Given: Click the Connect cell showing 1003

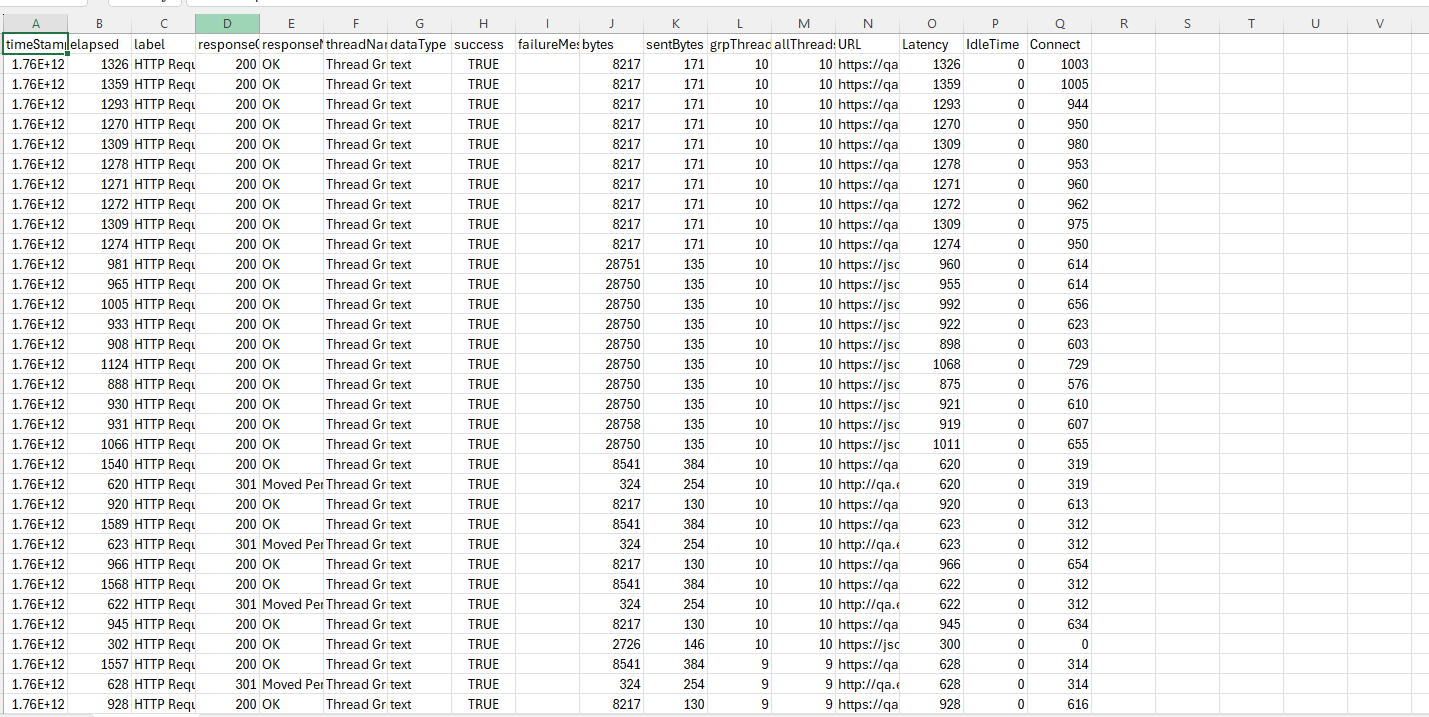Looking at the screenshot, I should 1059,64.
